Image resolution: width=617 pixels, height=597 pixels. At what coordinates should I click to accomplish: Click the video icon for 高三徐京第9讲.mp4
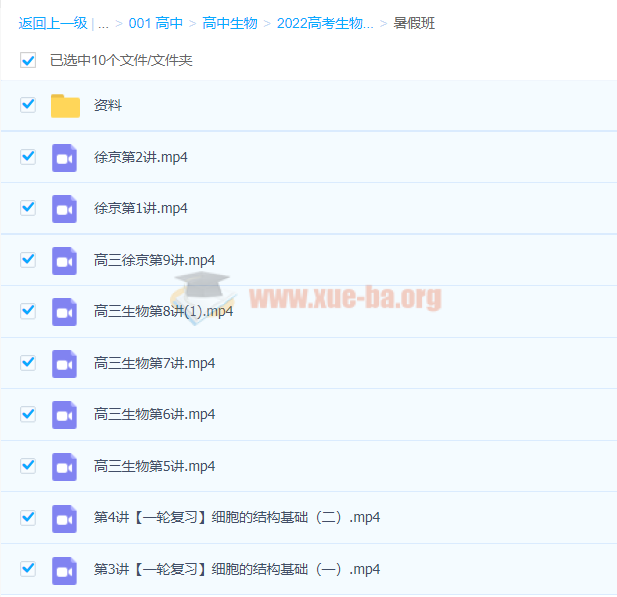[65, 260]
